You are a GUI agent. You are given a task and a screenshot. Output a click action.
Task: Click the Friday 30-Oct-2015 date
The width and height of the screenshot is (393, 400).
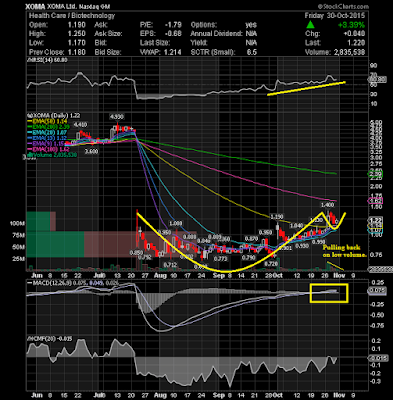(x=335, y=16)
